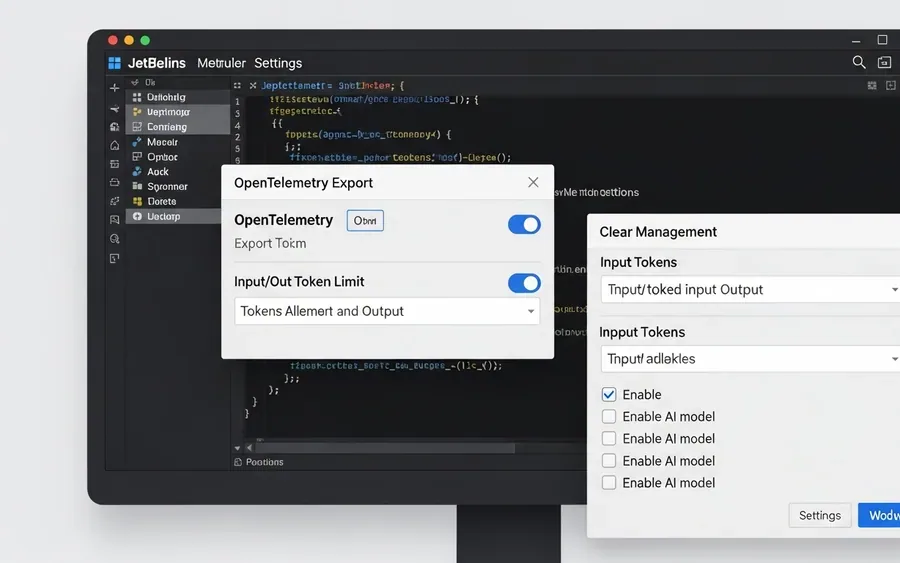
Task: Click the search icon in the title bar
Action: (x=859, y=62)
